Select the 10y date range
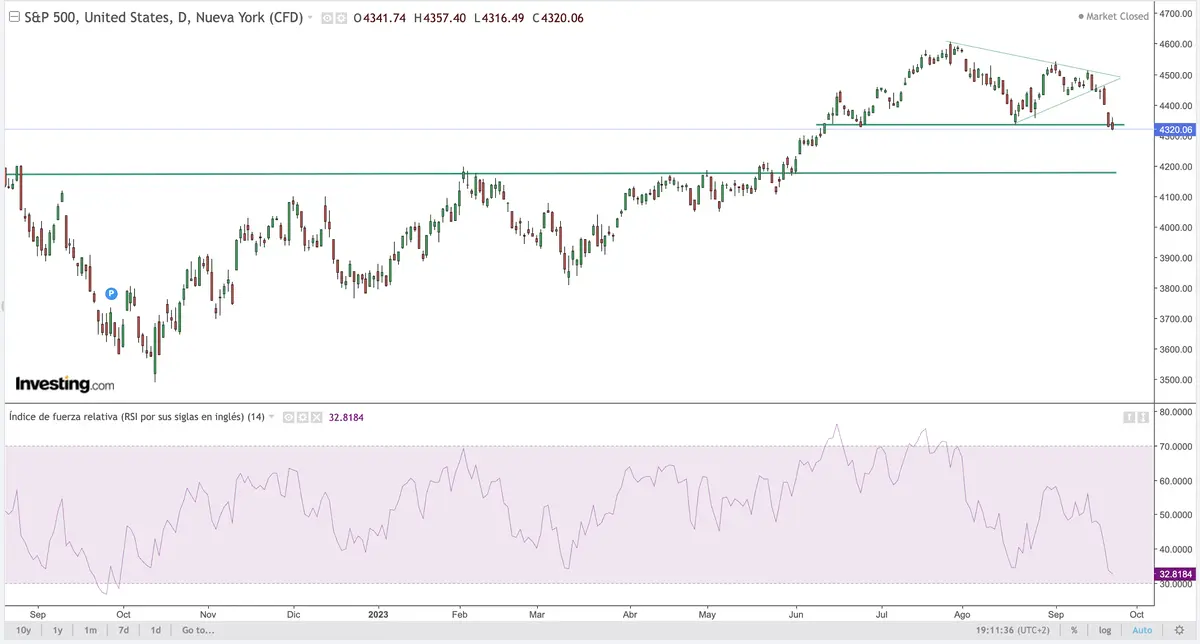The height and width of the screenshot is (644, 1200). (24, 630)
